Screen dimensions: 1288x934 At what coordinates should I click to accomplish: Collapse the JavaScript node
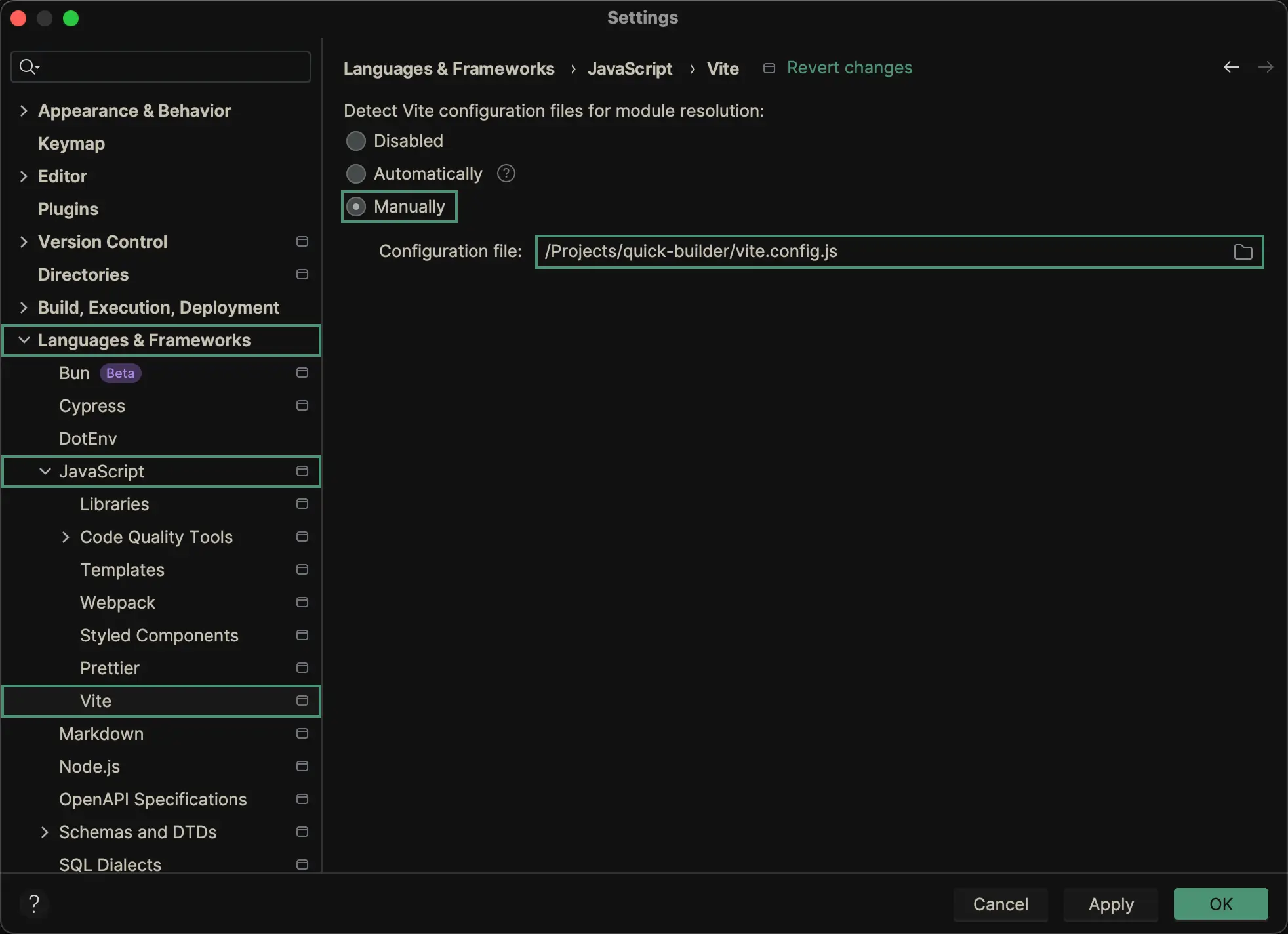pos(45,471)
